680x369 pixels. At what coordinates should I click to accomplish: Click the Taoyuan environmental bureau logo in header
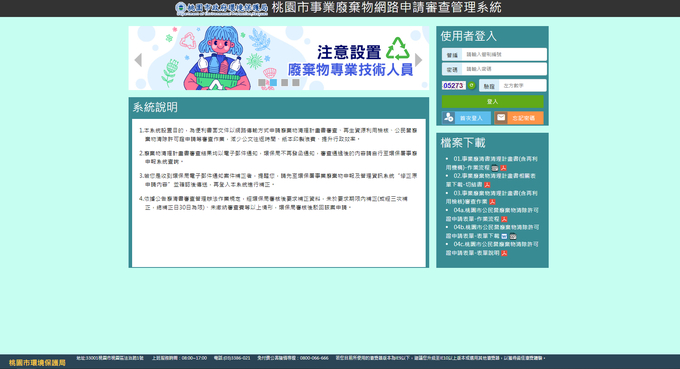pos(222,8)
